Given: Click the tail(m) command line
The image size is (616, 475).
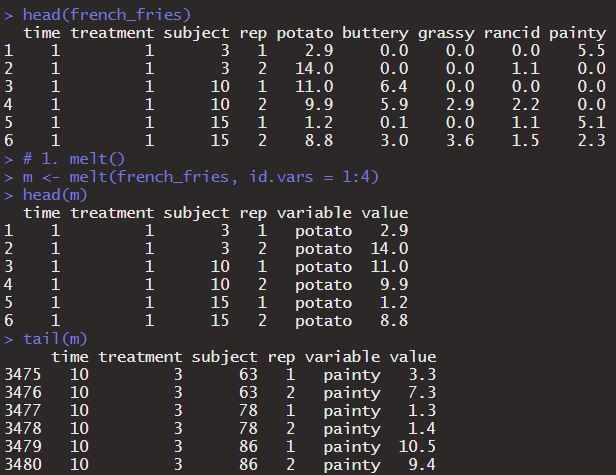Looking at the screenshot, I should point(45,339).
